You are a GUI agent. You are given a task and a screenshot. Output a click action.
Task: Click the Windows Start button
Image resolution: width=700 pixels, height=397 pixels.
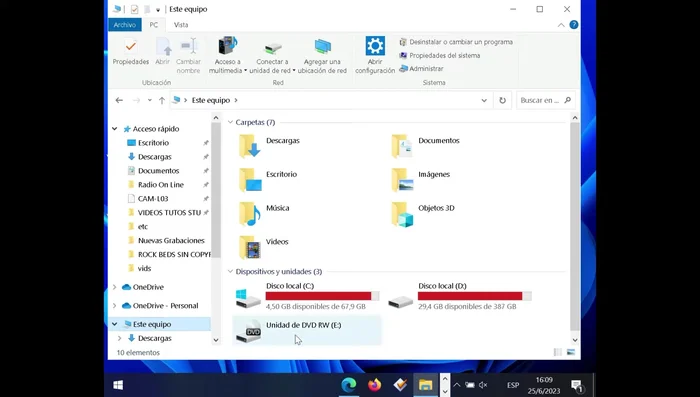point(118,385)
